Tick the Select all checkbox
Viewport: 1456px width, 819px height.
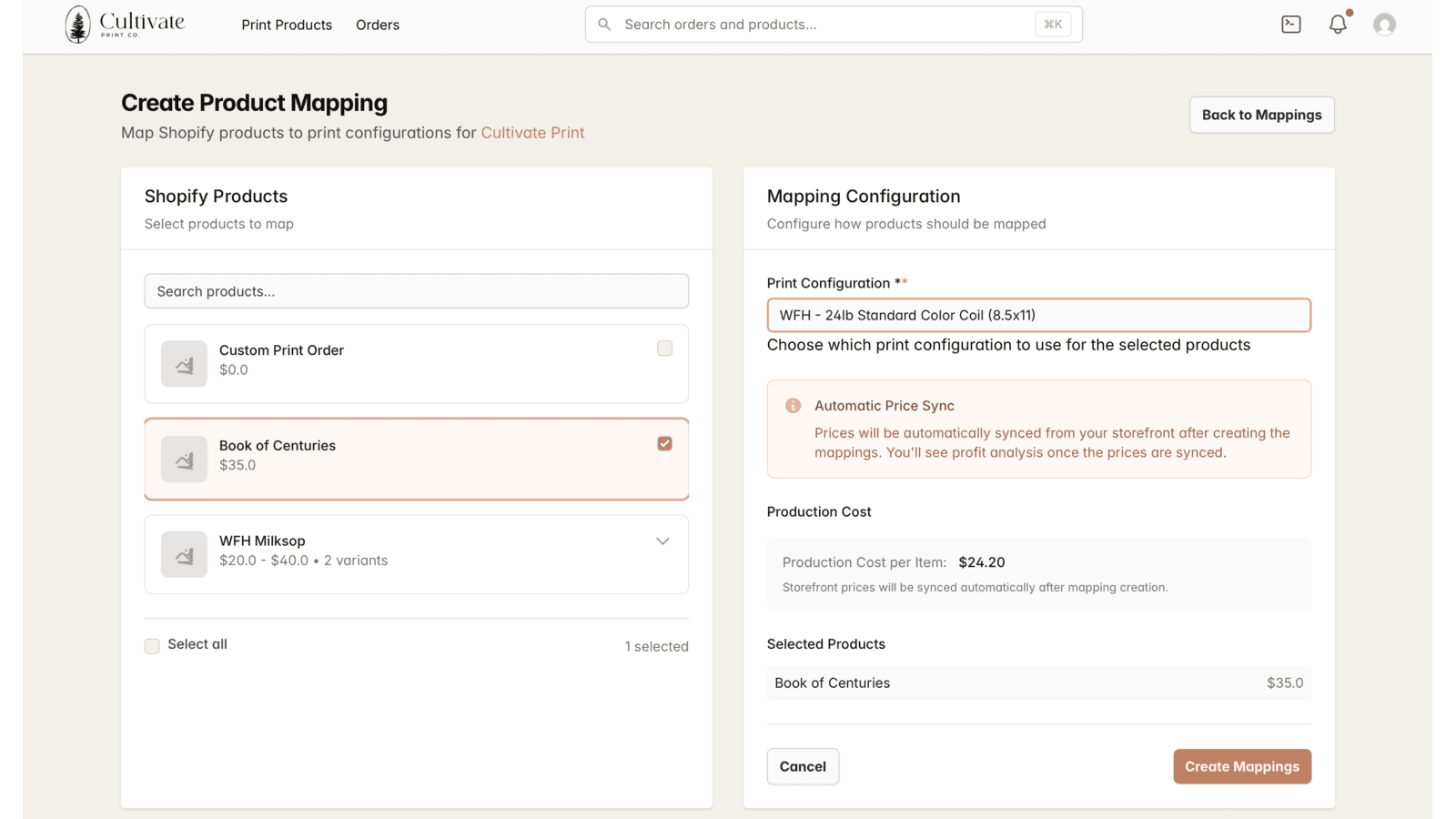point(152,646)
